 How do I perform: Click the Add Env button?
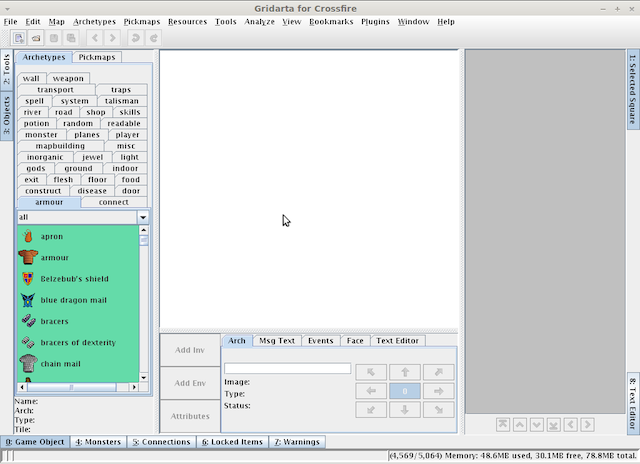pyautogui.click(x=190, y=383)
